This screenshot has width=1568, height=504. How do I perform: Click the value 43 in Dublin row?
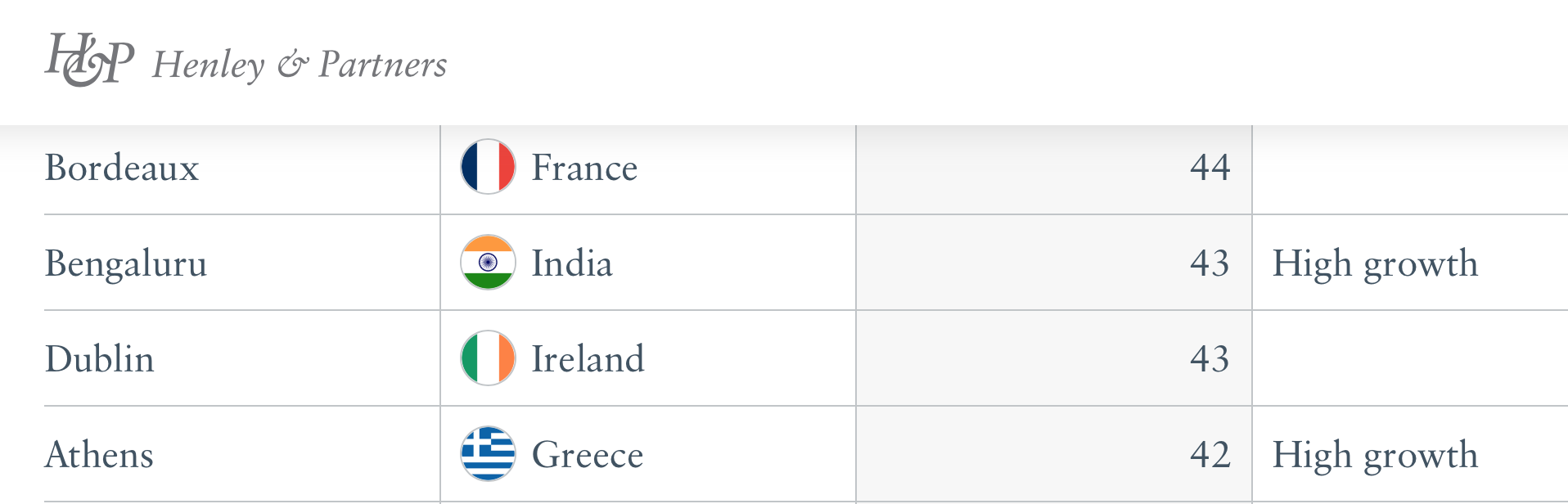1210,359
